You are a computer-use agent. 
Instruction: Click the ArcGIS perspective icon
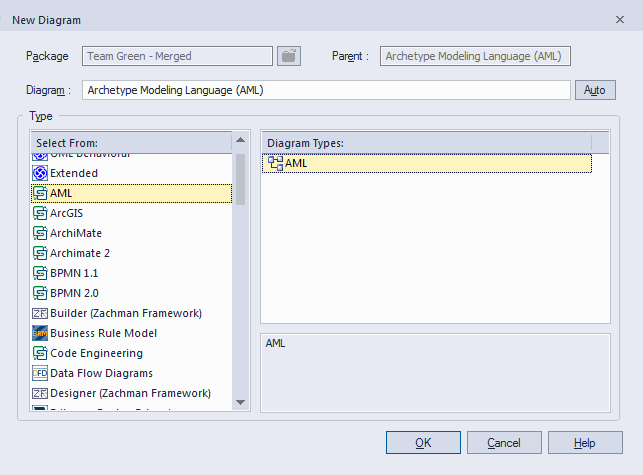tap(40, 213)
